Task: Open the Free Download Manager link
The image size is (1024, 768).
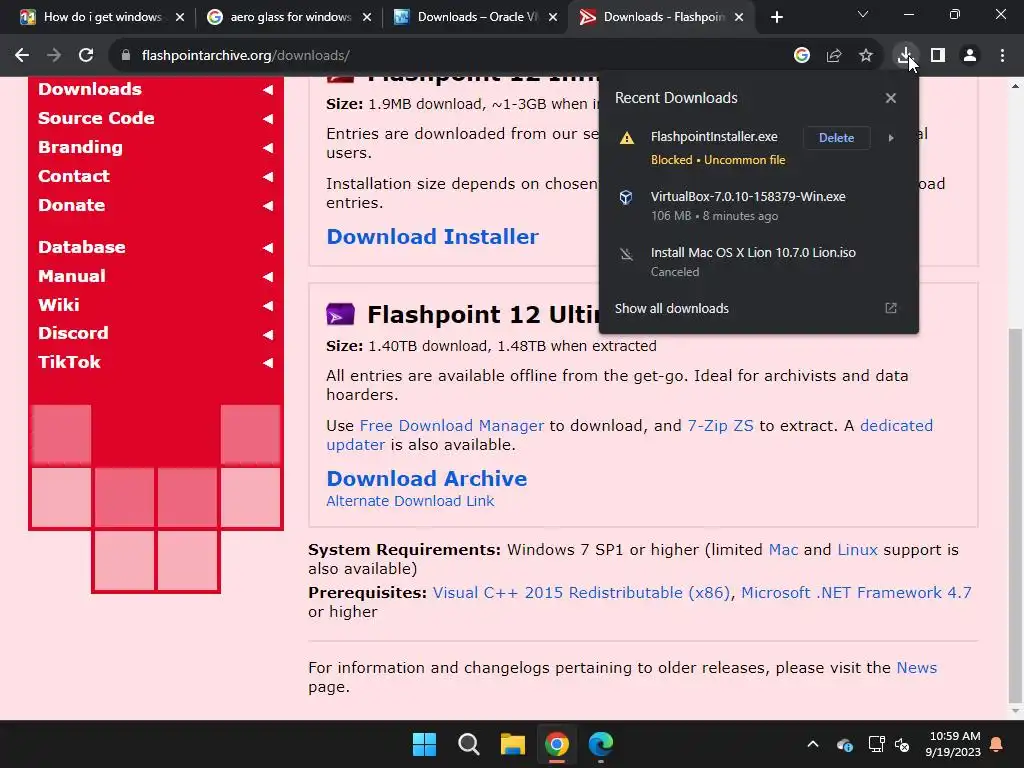Action: 452,426
